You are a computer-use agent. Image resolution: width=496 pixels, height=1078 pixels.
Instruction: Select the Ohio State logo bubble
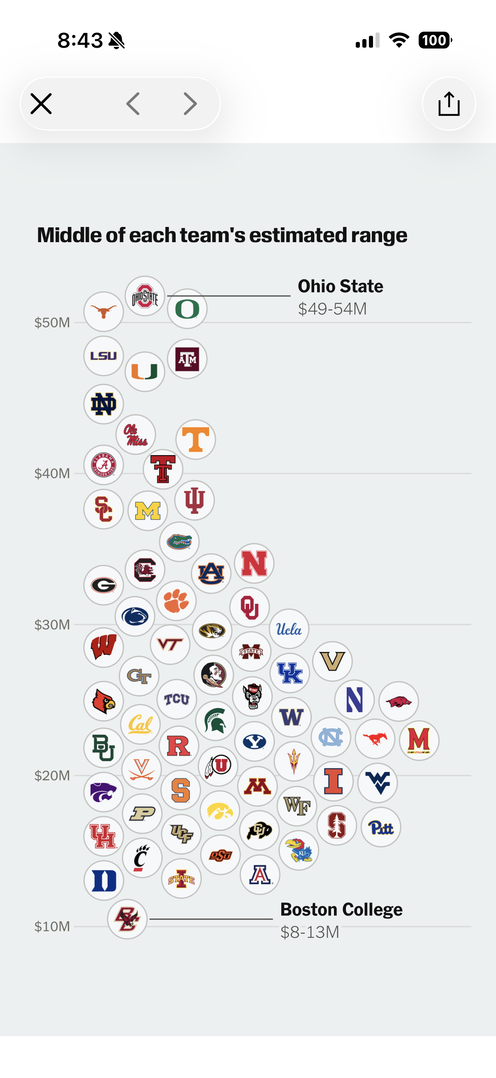145,297
